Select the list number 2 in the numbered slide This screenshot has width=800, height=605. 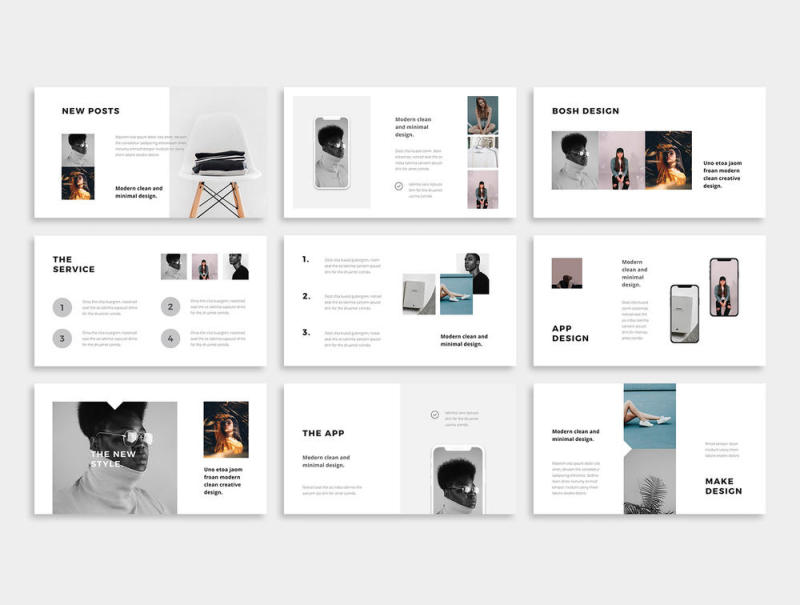click(x=305, y=296)
